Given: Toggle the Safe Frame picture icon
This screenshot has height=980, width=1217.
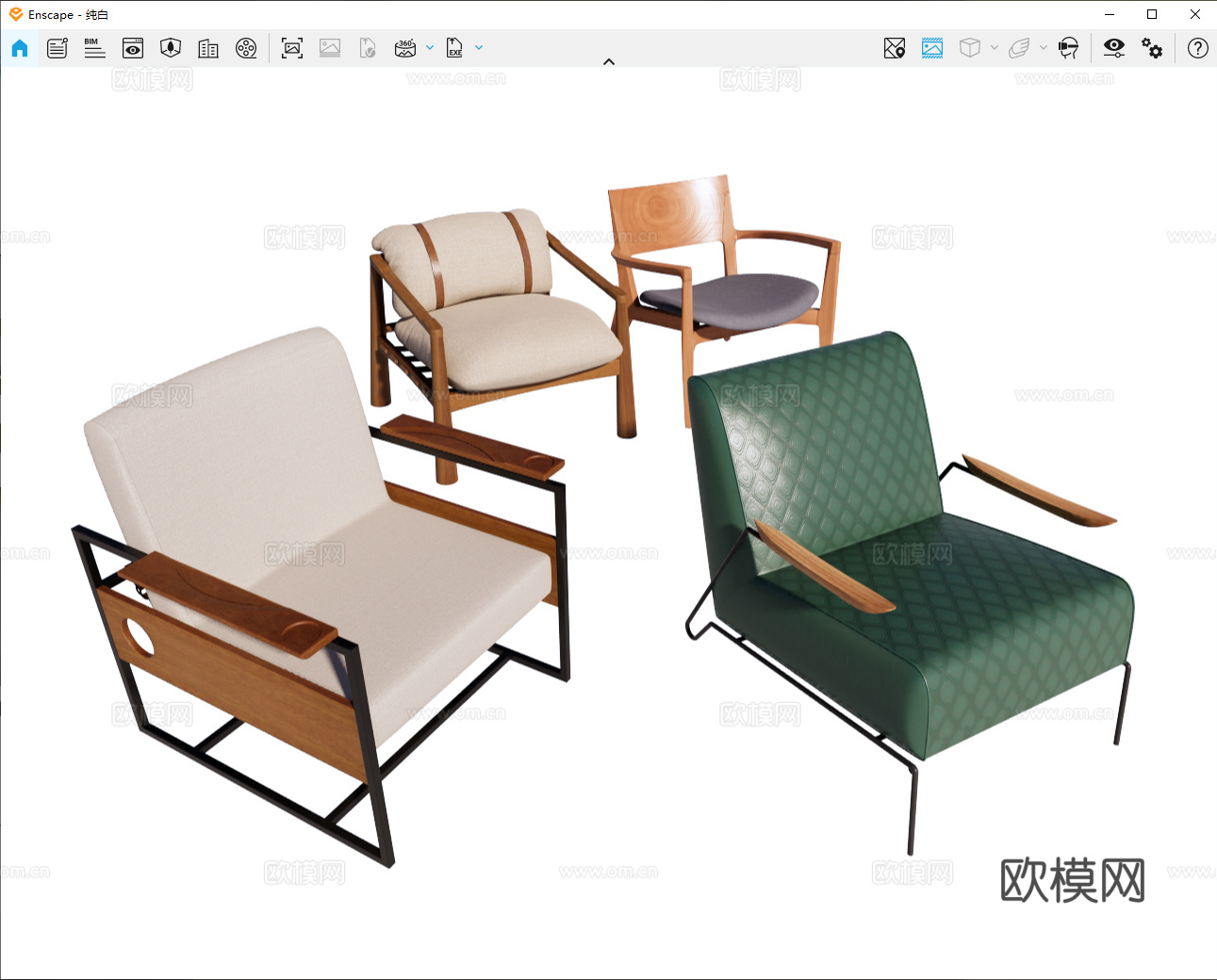Looking at the screenshot, I should point(932,48).
